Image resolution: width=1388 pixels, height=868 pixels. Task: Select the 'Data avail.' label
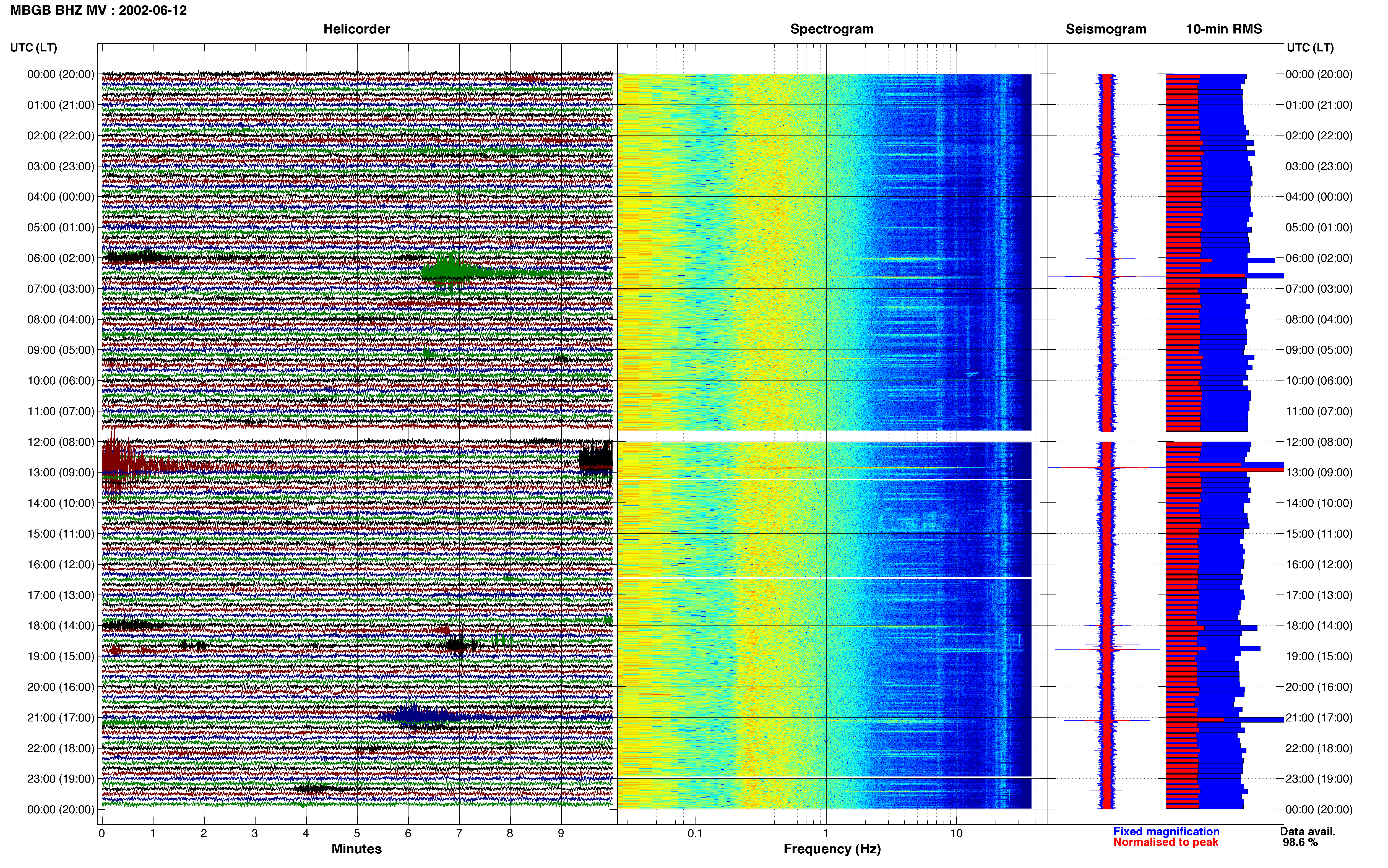pyautogui.click(x=1308, y=831)
